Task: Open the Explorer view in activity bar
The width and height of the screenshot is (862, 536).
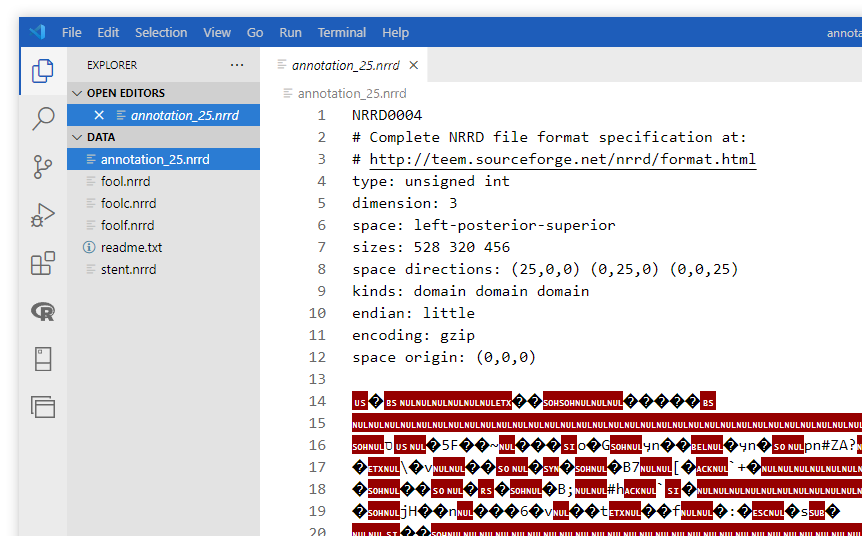Action: (x=43, y=71)
